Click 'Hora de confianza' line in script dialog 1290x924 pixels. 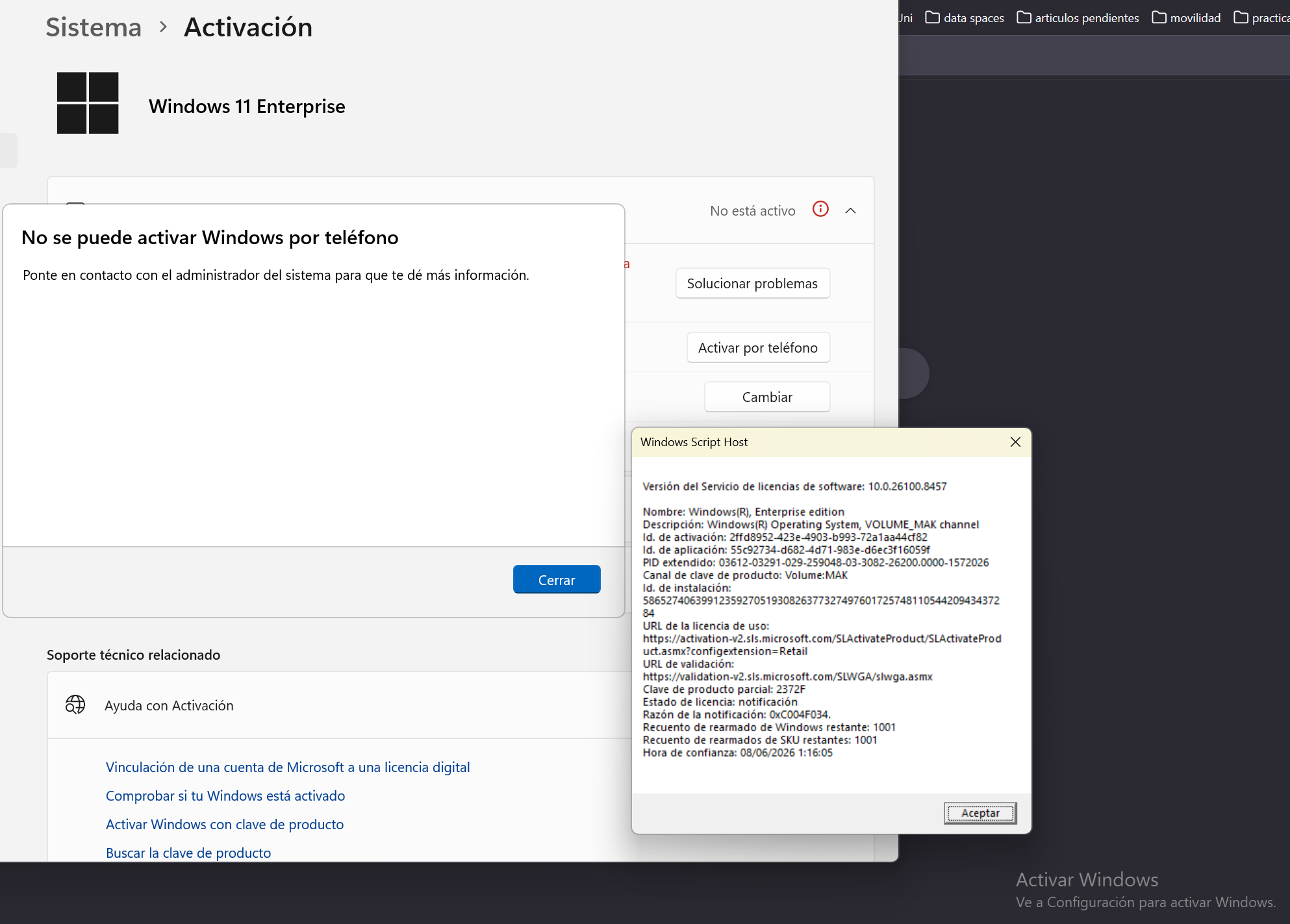tap(737, 753)
